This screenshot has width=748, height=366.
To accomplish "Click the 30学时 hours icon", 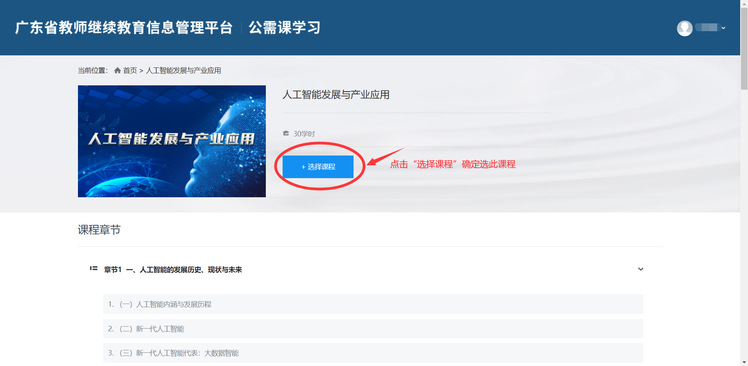I will (x=286, y=134).
